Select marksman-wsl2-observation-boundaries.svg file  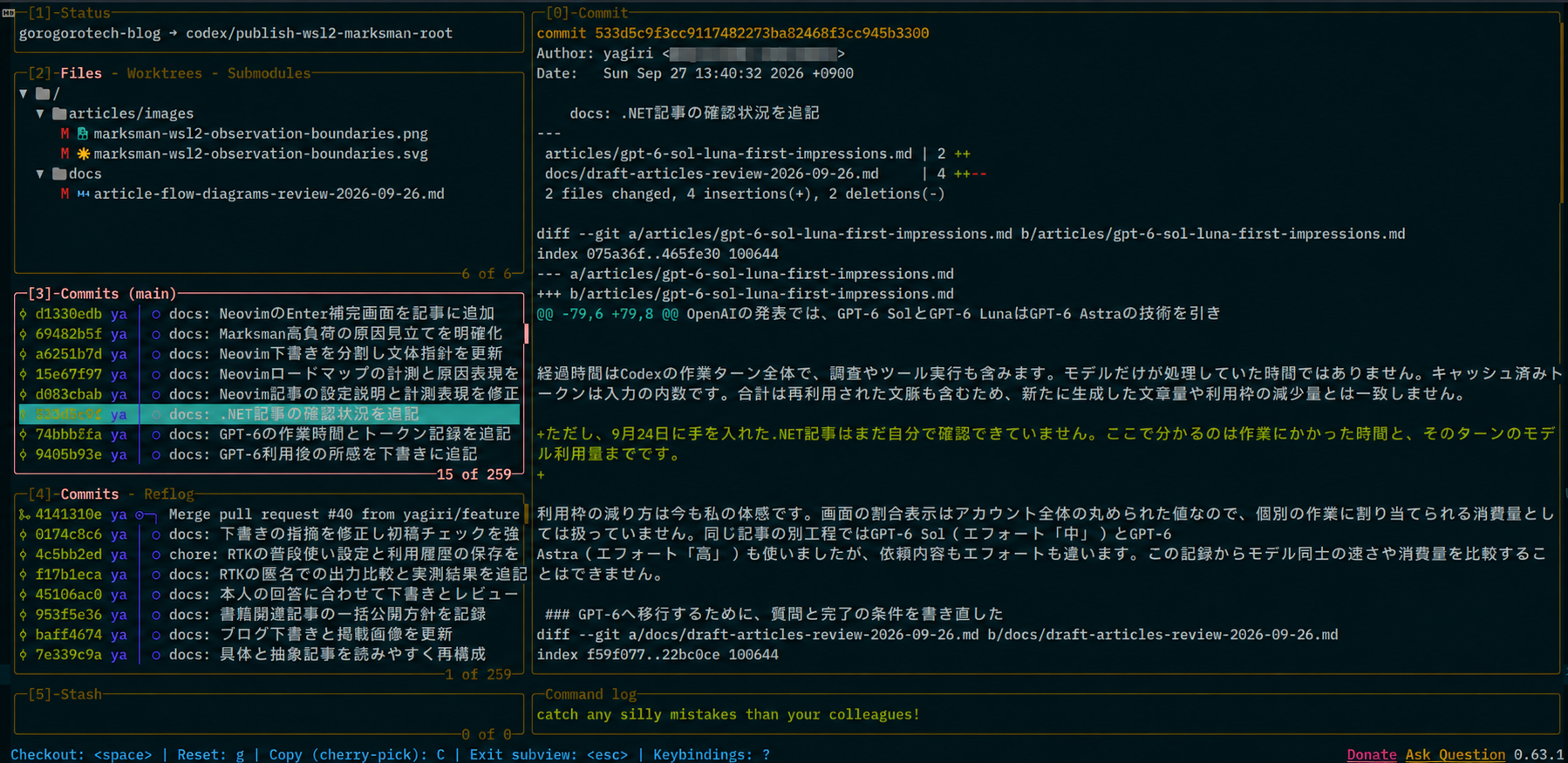(261, 153)
